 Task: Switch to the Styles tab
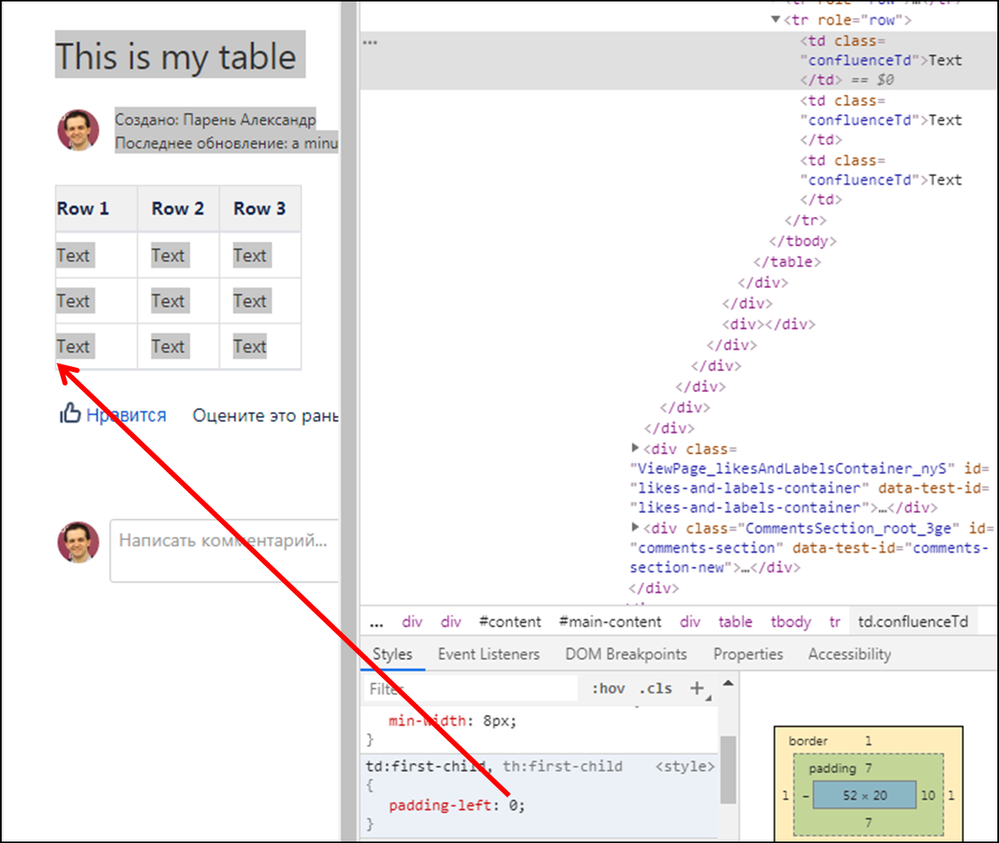pos(392,654)
